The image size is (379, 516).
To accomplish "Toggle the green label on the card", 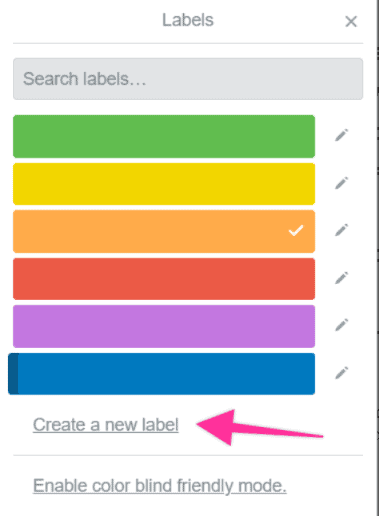I will [164, 136].
